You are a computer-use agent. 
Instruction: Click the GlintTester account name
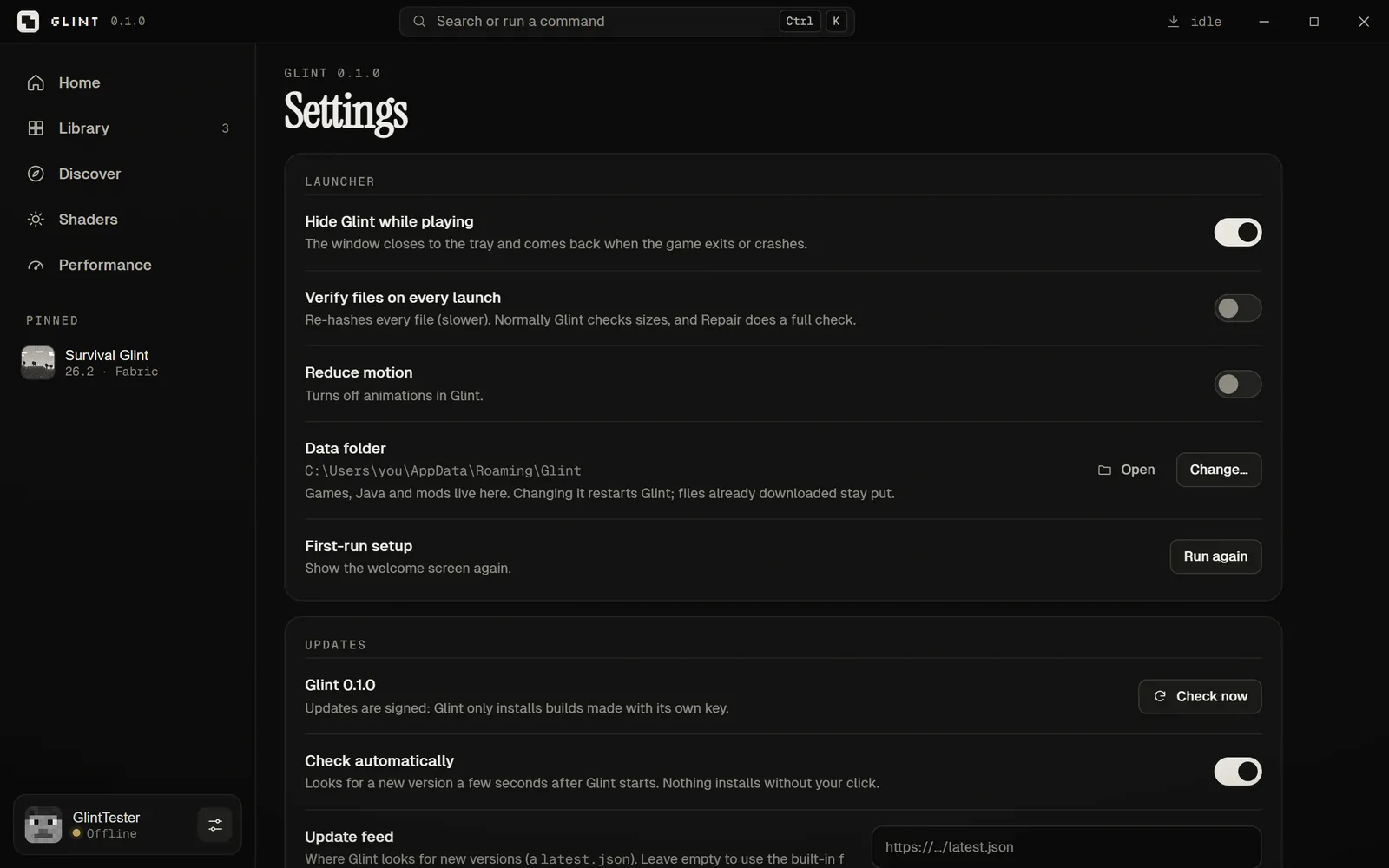[x=106, y=818]
